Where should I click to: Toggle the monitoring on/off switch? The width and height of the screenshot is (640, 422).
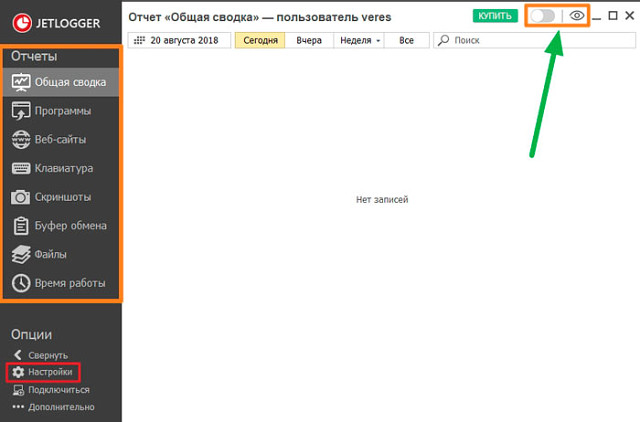pyautogui.click(x=543, y=16)
